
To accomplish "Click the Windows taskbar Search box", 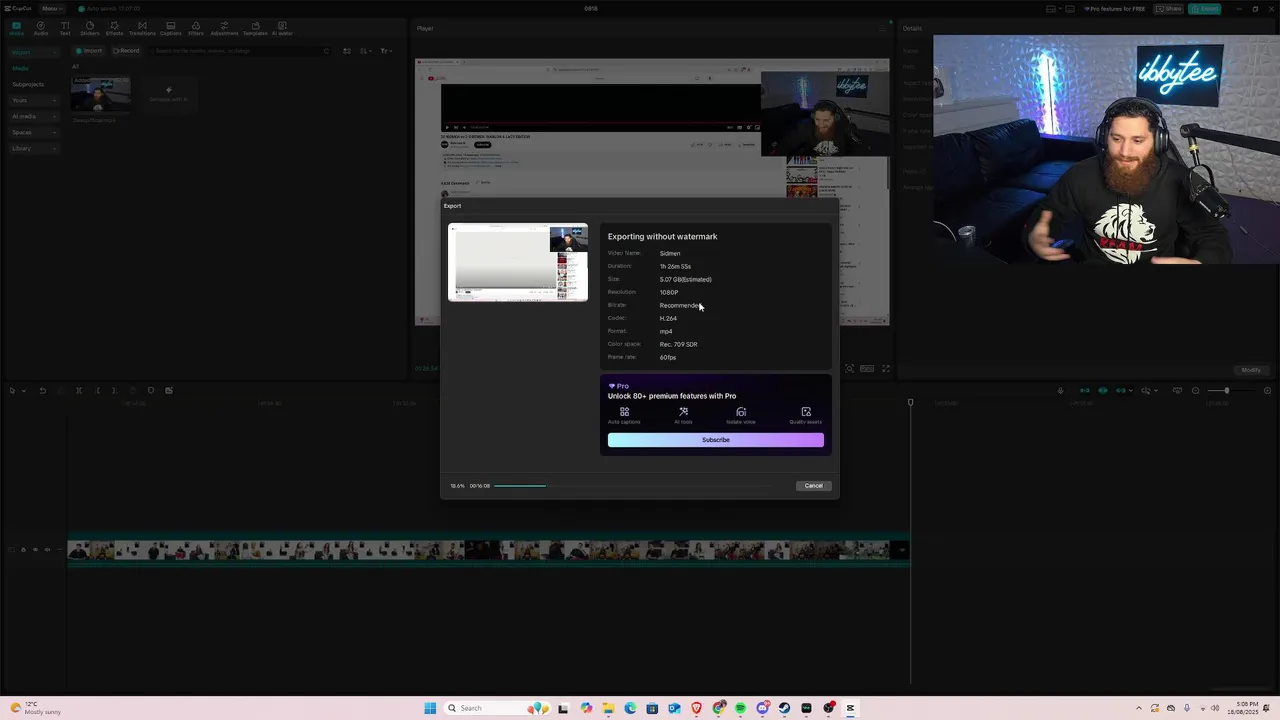I will (x=497, y=708).
